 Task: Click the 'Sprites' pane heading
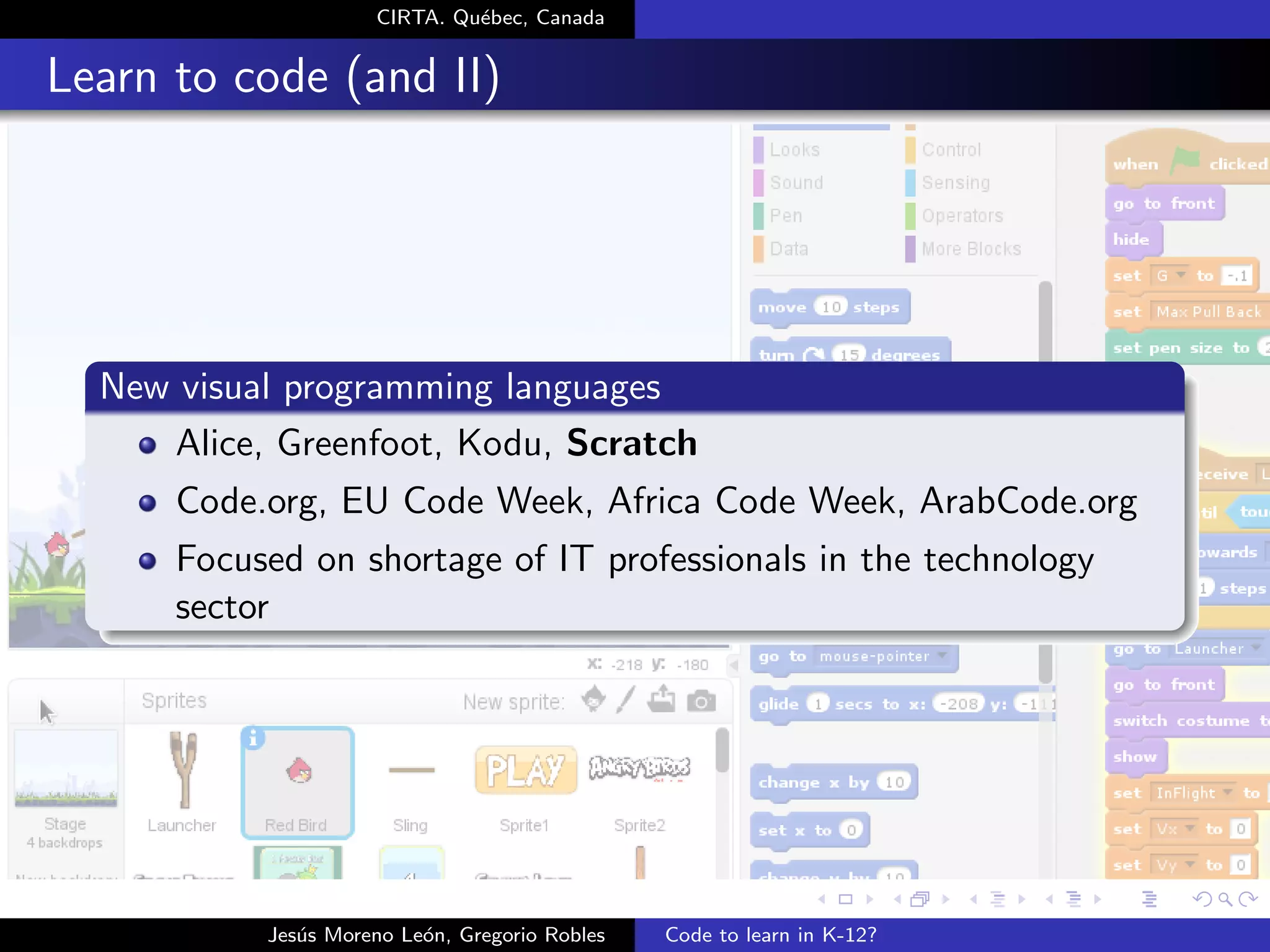click(x=174, y=700)
